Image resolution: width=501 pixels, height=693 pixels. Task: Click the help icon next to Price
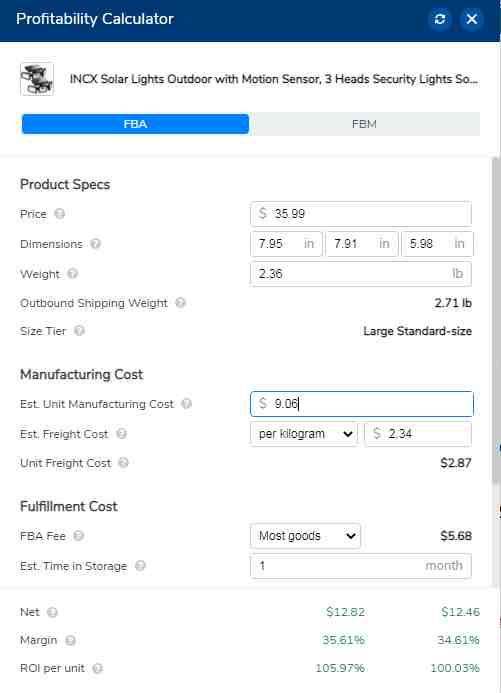[60, 214]
